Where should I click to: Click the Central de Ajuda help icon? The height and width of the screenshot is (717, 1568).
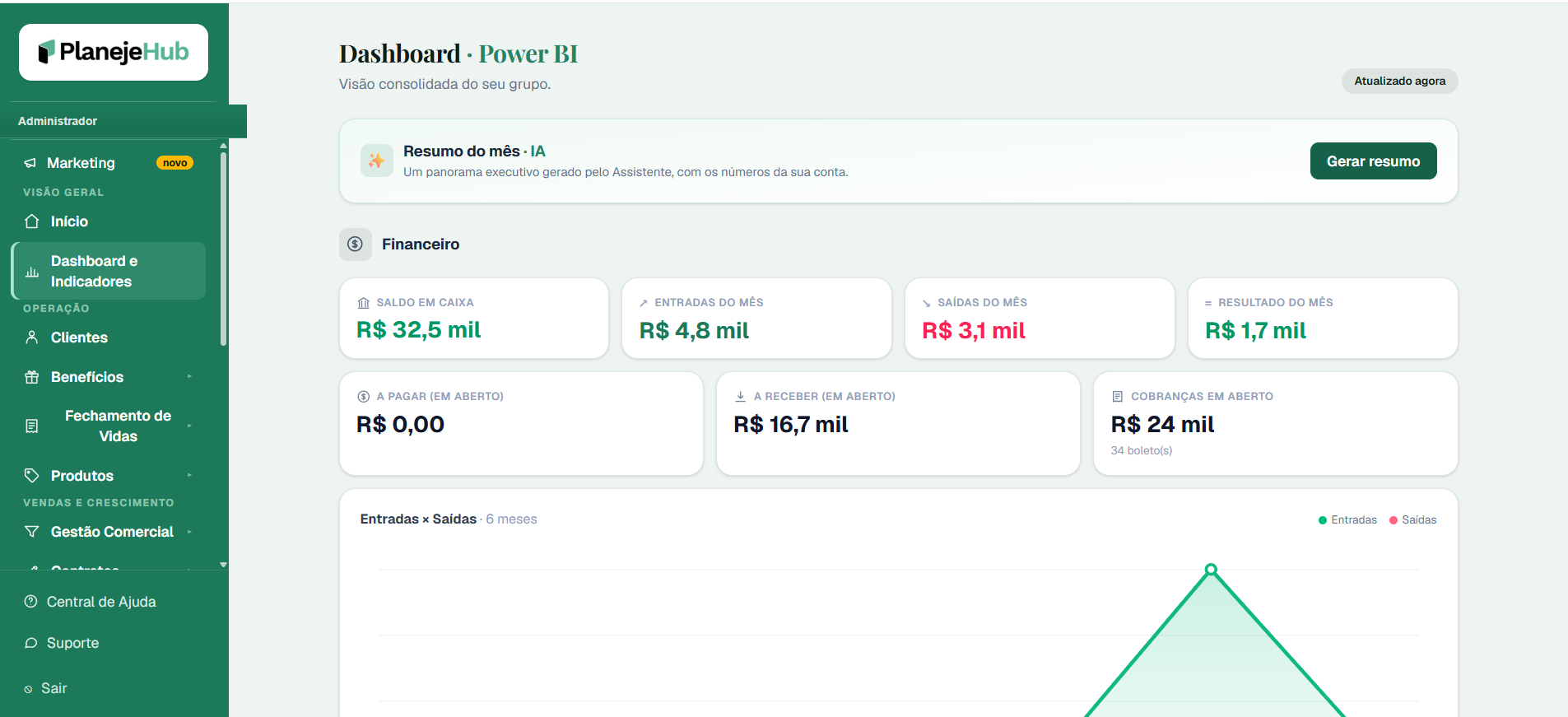pyautogui.click(x=31, y=602)
